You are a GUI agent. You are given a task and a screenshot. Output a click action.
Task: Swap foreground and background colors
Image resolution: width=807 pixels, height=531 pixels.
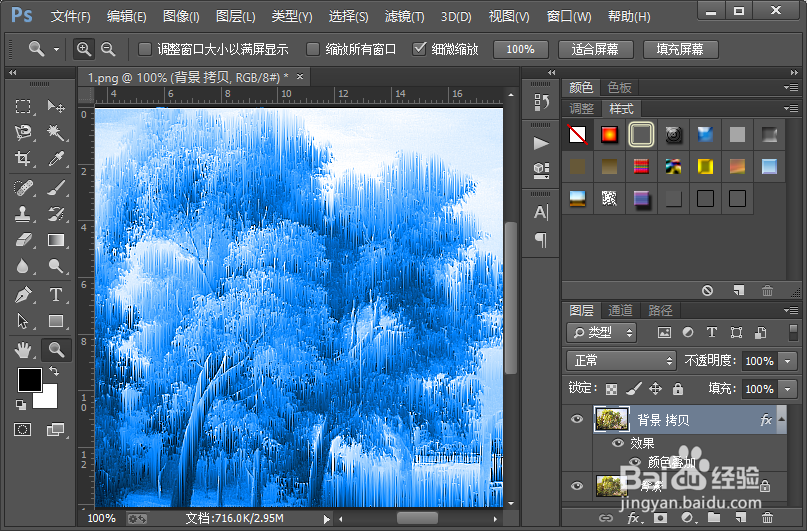tap(54, 371)
